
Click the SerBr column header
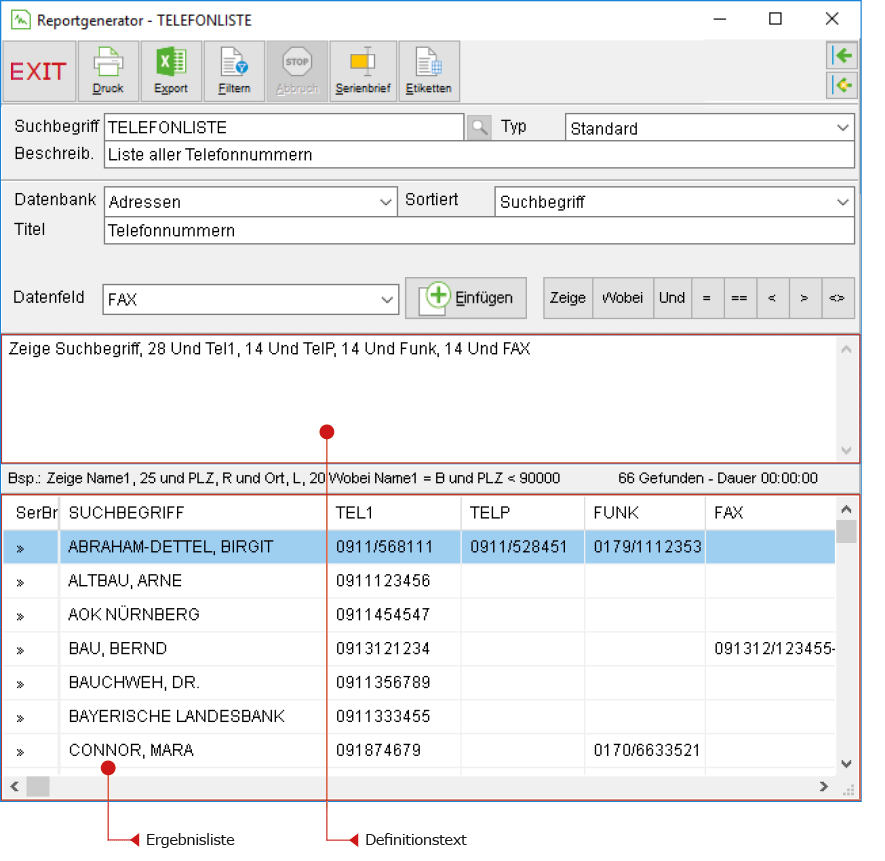[x=31, y=513]
